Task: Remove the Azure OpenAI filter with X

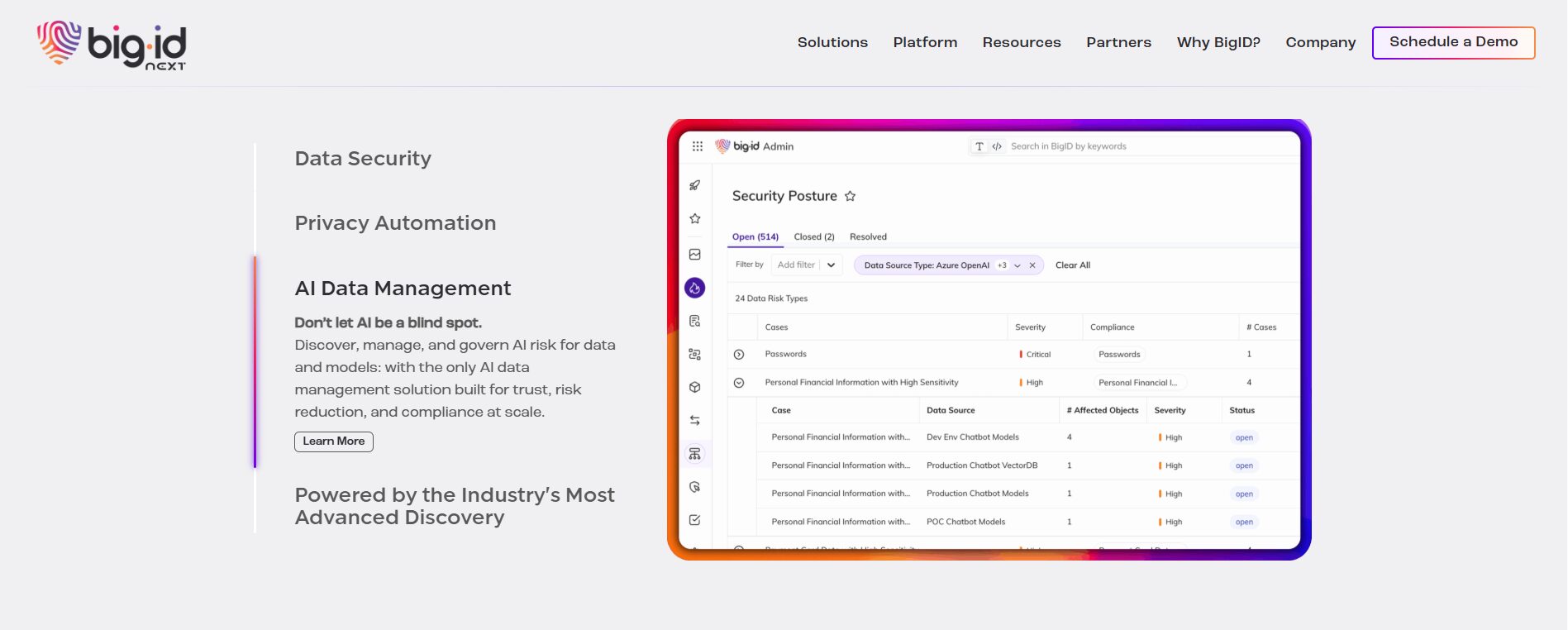Action: tap(1032, 265)
